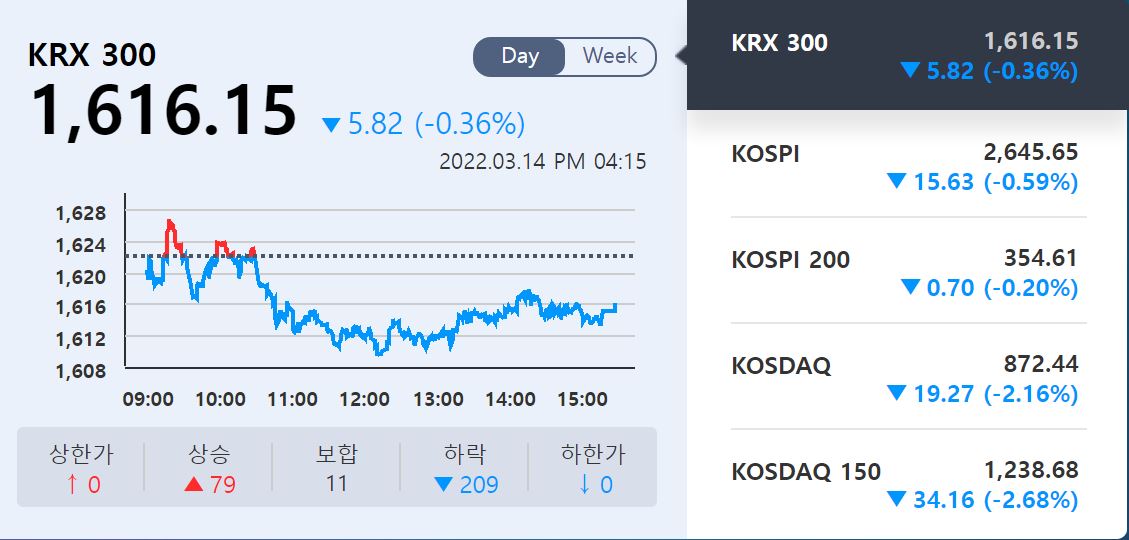Click KOSDAQ's blue down triangle icon

point(896,394)
